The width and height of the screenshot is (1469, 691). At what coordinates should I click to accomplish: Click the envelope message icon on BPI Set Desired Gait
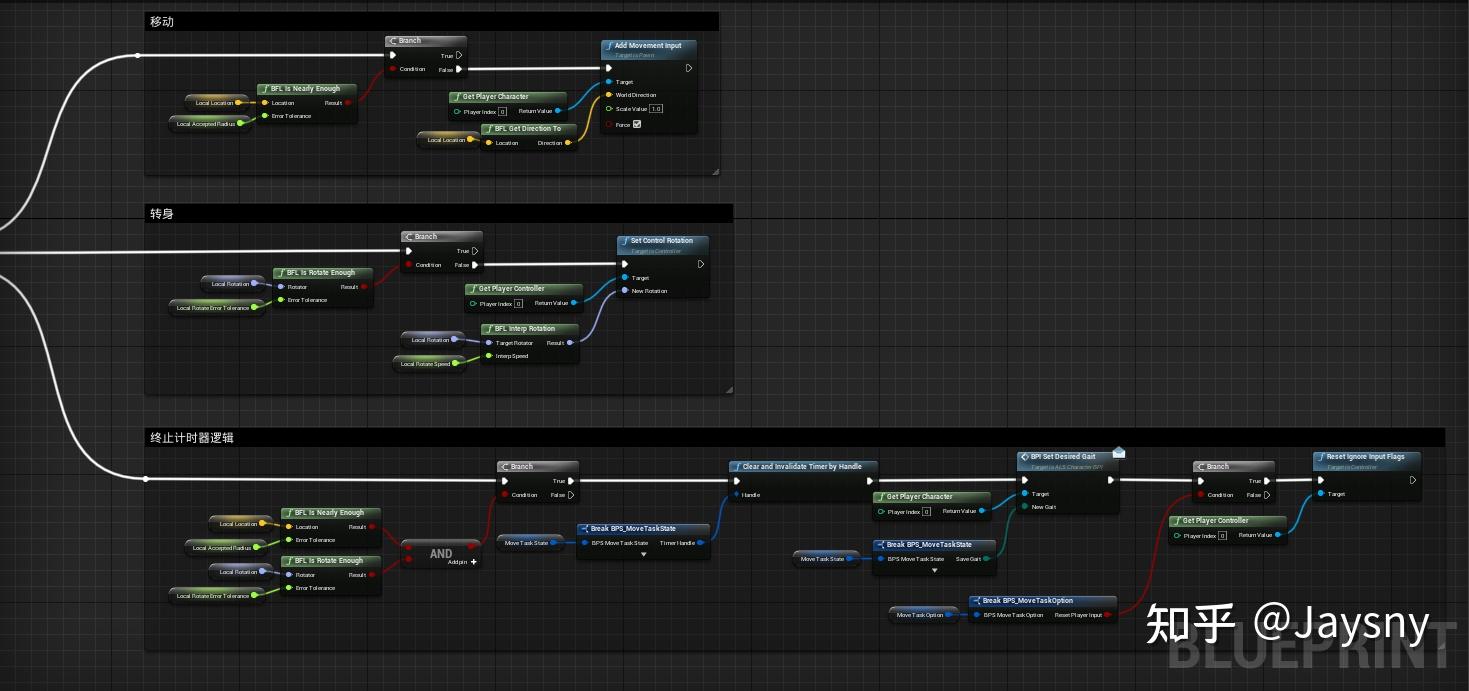coord(1119,453)
